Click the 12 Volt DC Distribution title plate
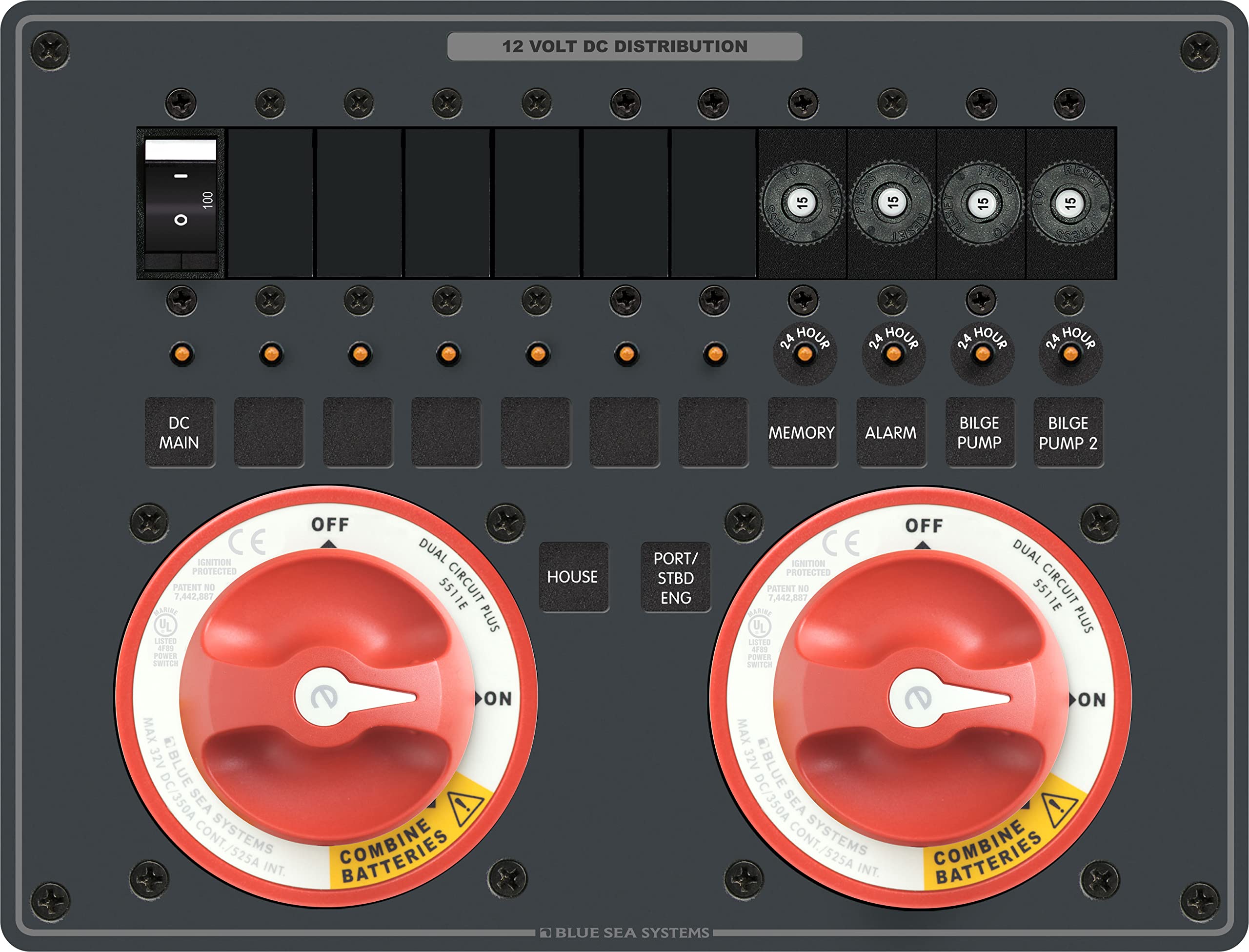 point(624,46)
